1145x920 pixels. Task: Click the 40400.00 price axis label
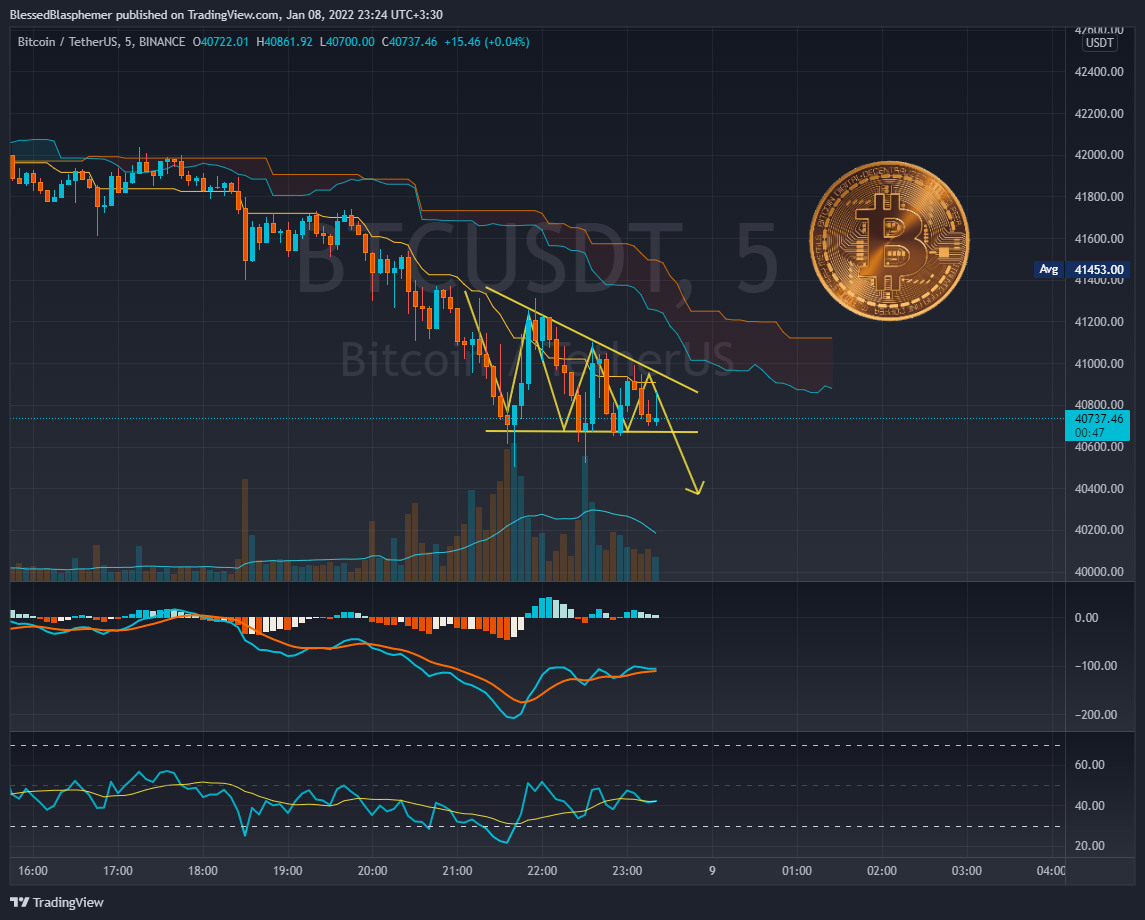click(1099, 488)
